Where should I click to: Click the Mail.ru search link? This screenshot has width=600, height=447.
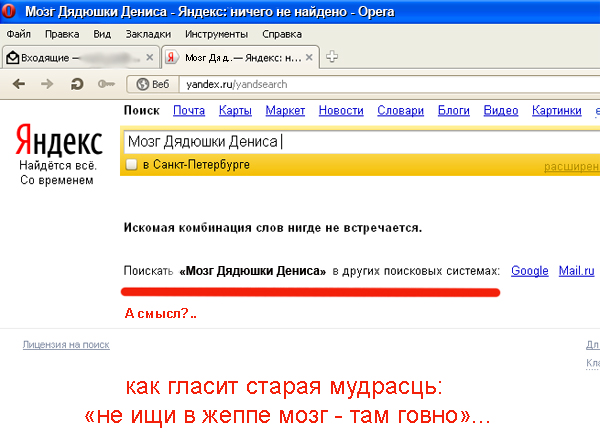576,270
